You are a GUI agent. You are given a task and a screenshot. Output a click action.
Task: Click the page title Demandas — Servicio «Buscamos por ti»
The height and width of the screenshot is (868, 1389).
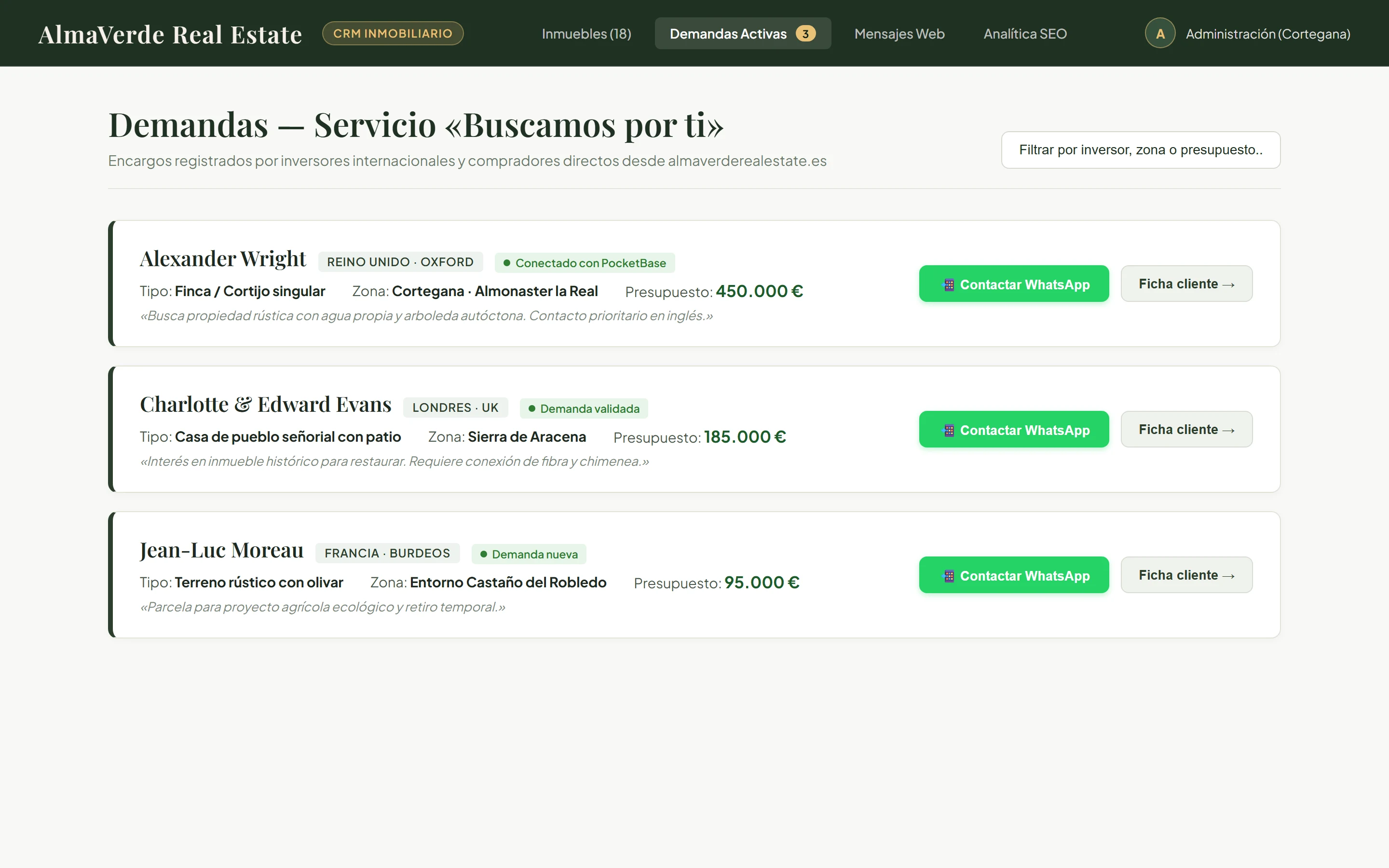coord(416,124)
